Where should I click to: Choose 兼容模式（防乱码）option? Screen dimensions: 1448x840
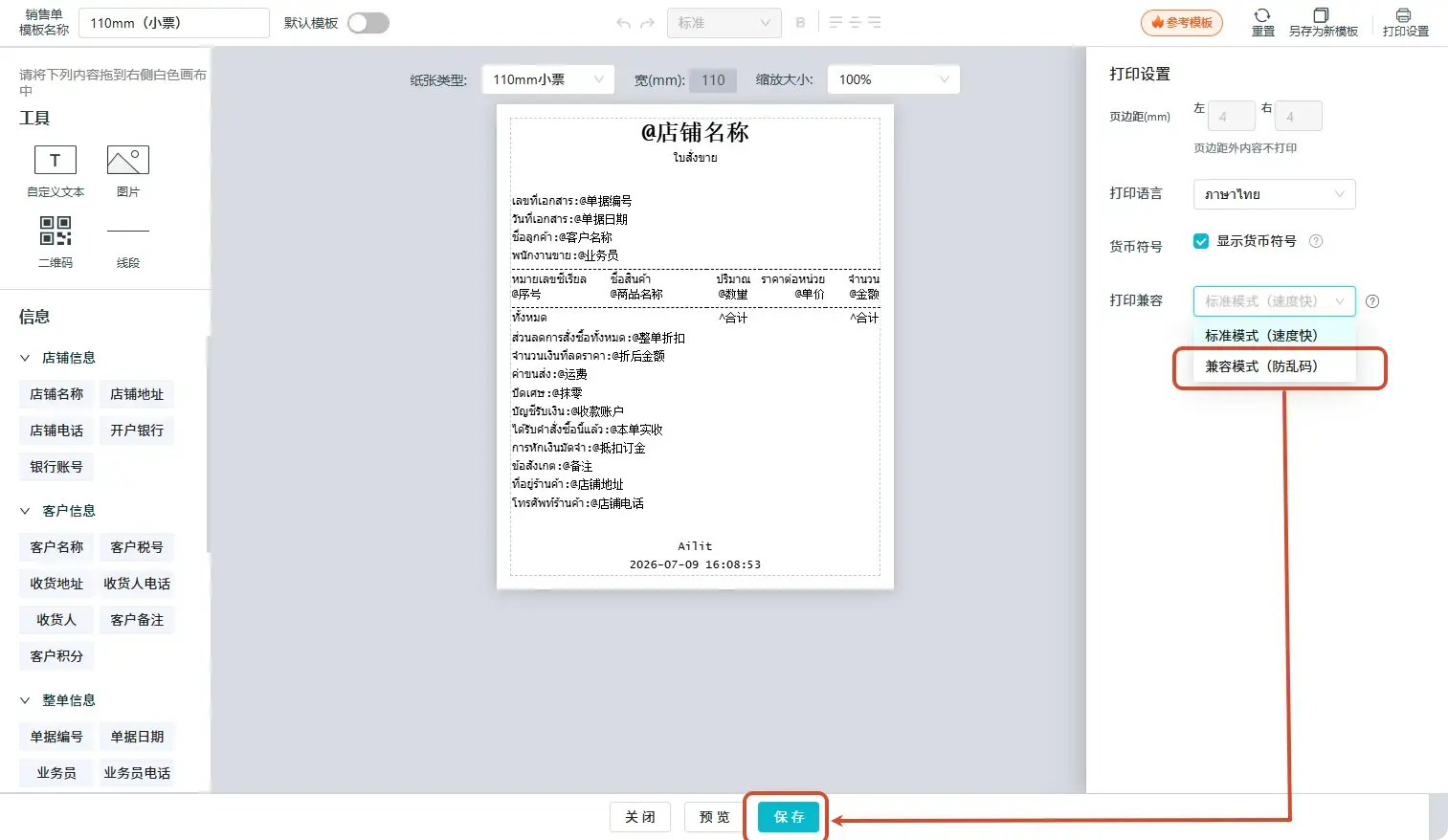pyautogui.click(x=1275, y=366)
